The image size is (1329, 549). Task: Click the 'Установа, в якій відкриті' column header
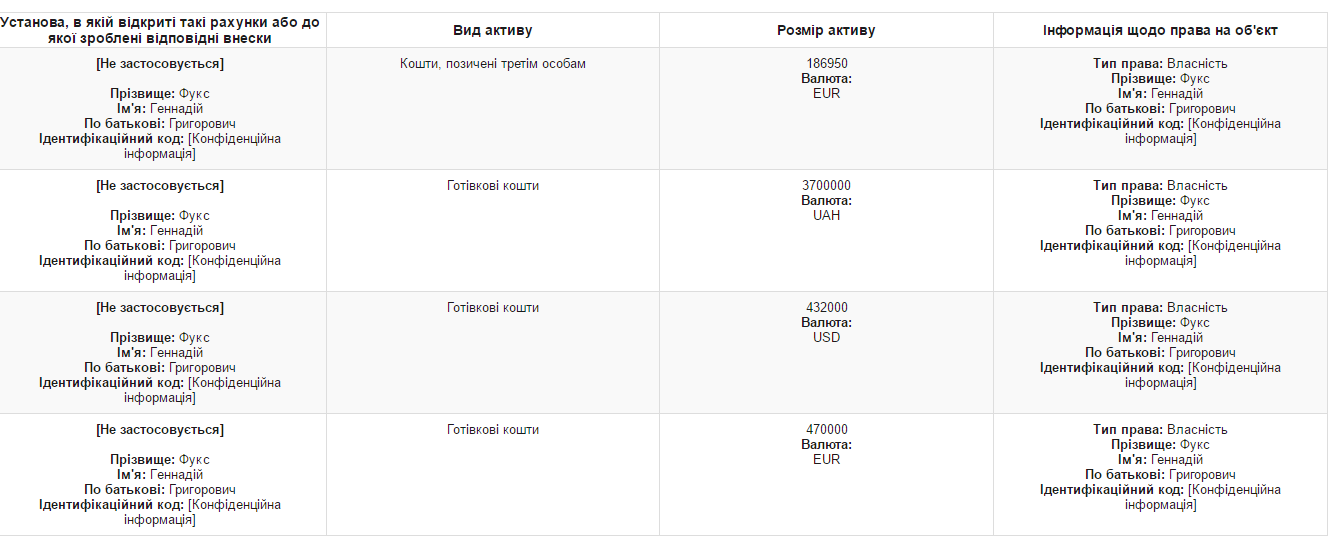click(x=160, y=30)
